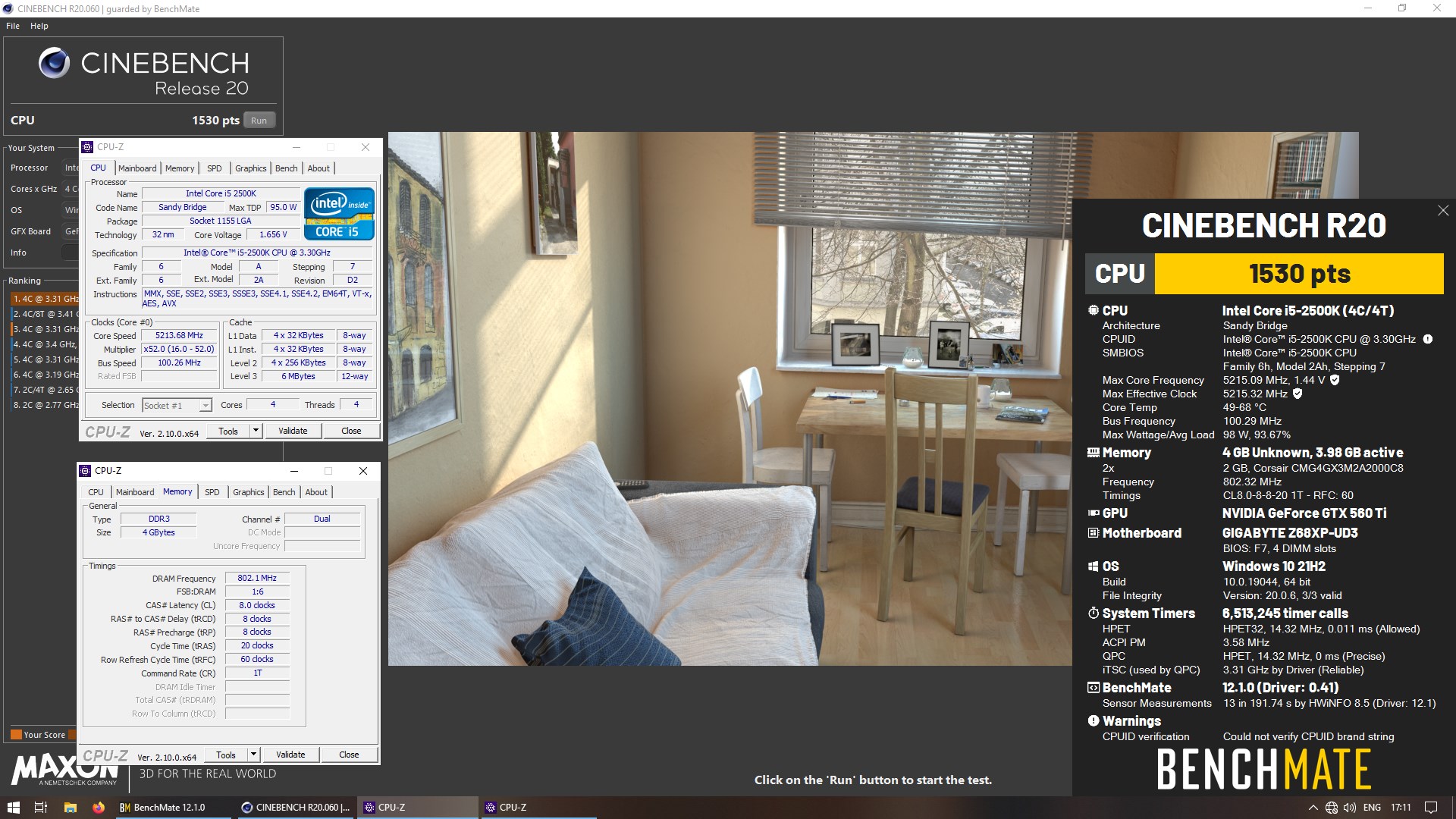Open Bench tab in lower CPU-Z
1456x819 pixels.
[x=284, y=492]
